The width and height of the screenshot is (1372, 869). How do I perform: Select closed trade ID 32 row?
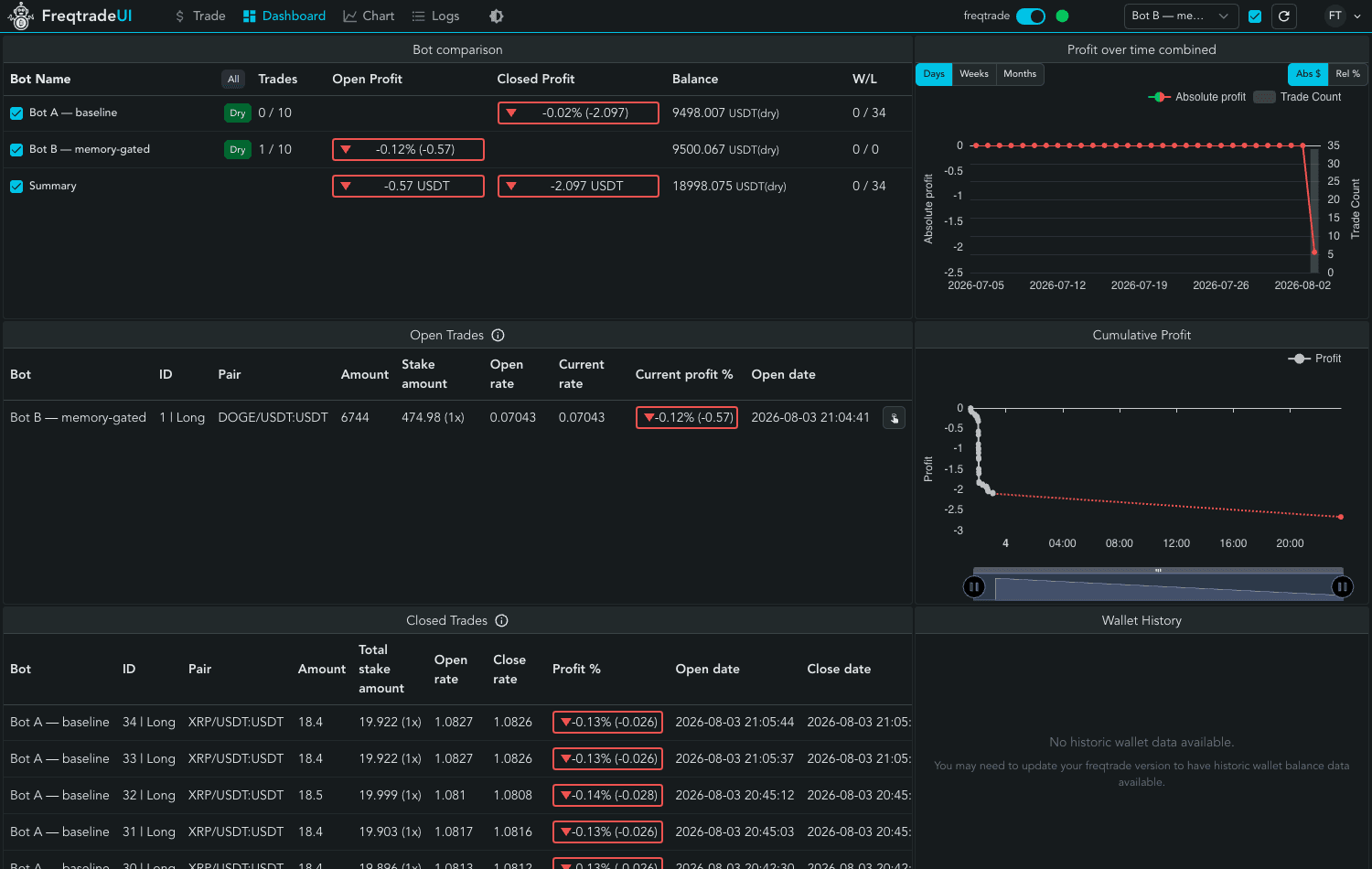[x=457, y=796]
